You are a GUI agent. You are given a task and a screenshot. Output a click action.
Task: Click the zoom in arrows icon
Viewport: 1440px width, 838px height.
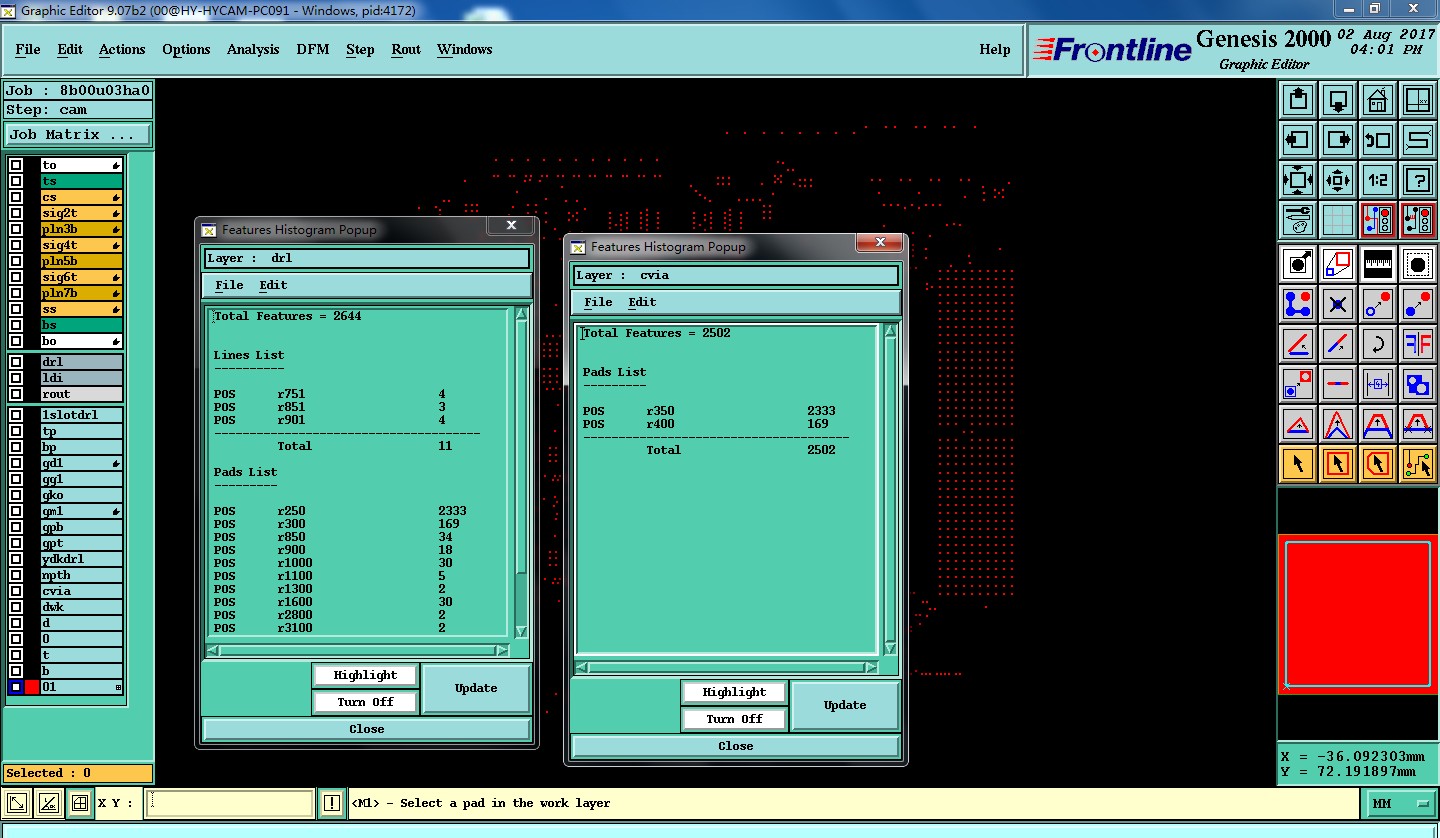1337,180
